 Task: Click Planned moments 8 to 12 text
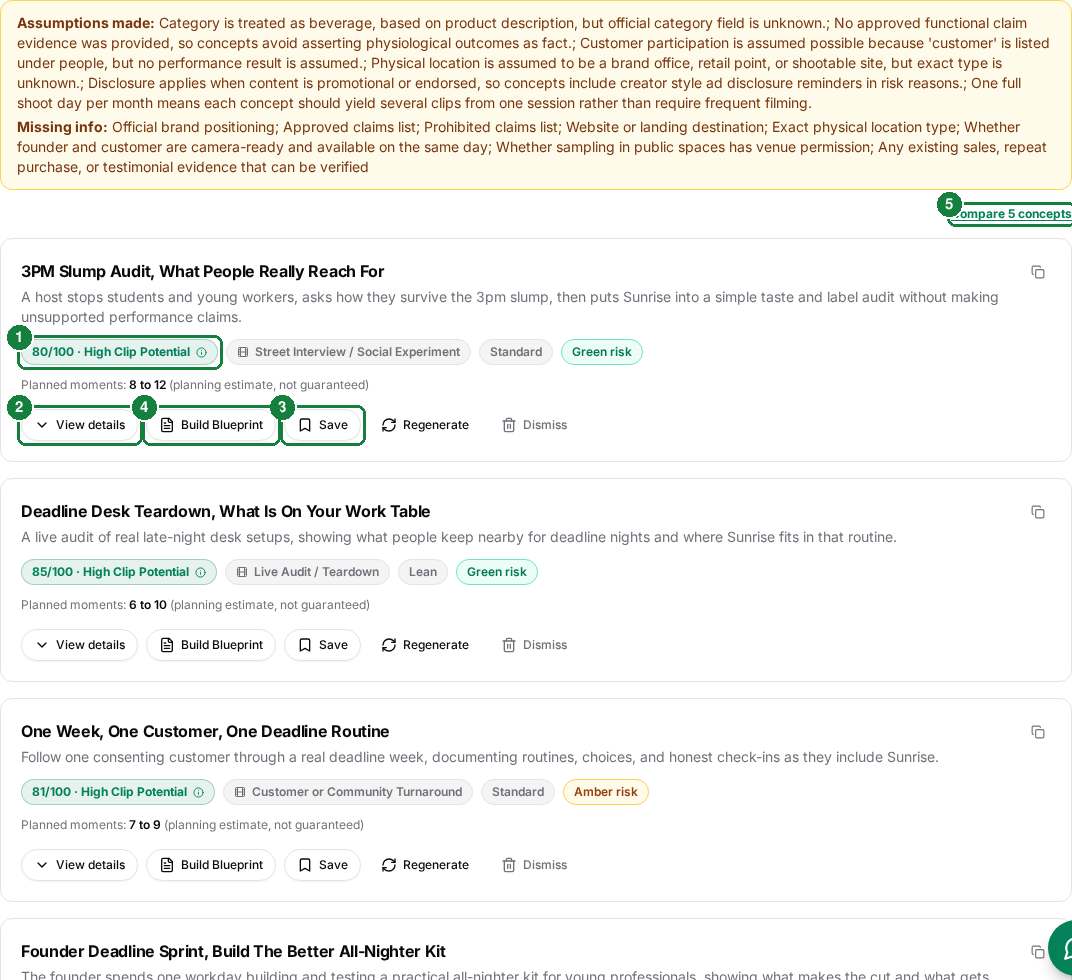pos(195,385)
